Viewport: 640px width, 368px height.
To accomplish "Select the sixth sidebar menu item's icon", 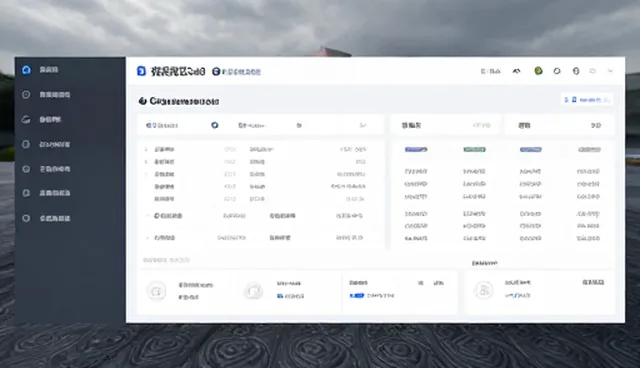I will (26, 193).
